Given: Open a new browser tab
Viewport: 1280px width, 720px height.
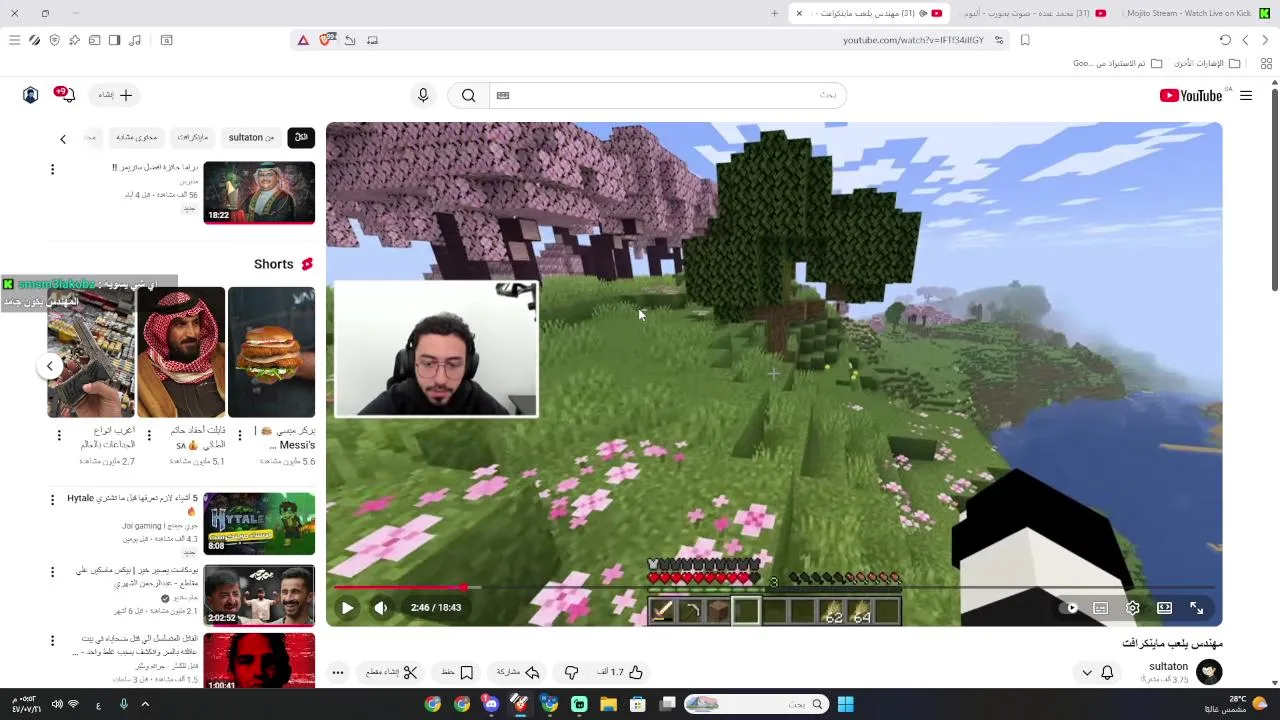Looking at the screenshot, I should click(x=774, y=13).
